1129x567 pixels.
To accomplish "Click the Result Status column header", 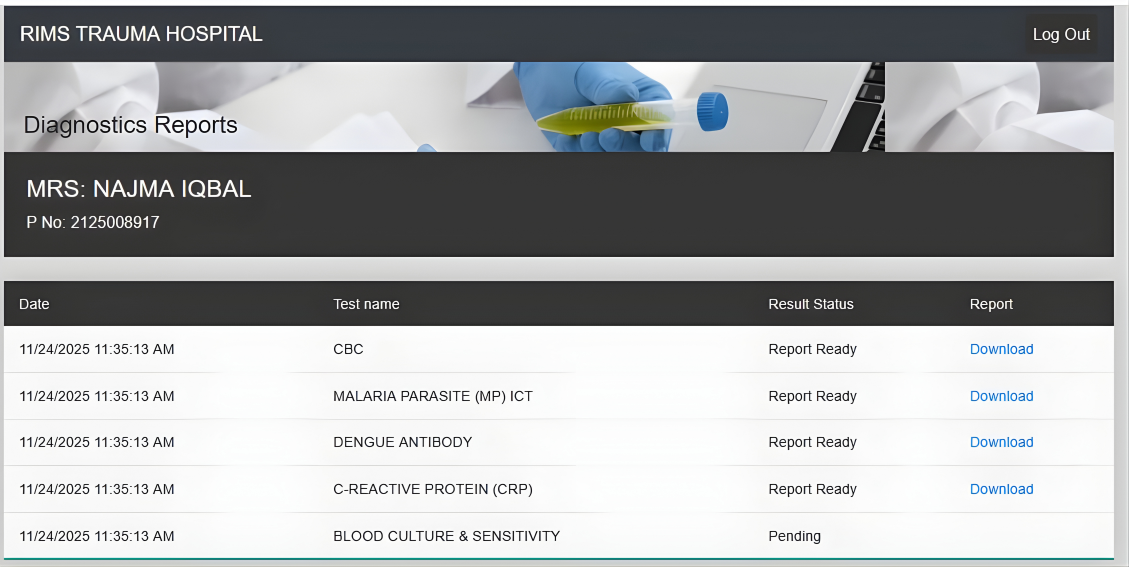I will pyautogui.click(x=811, y=304).
